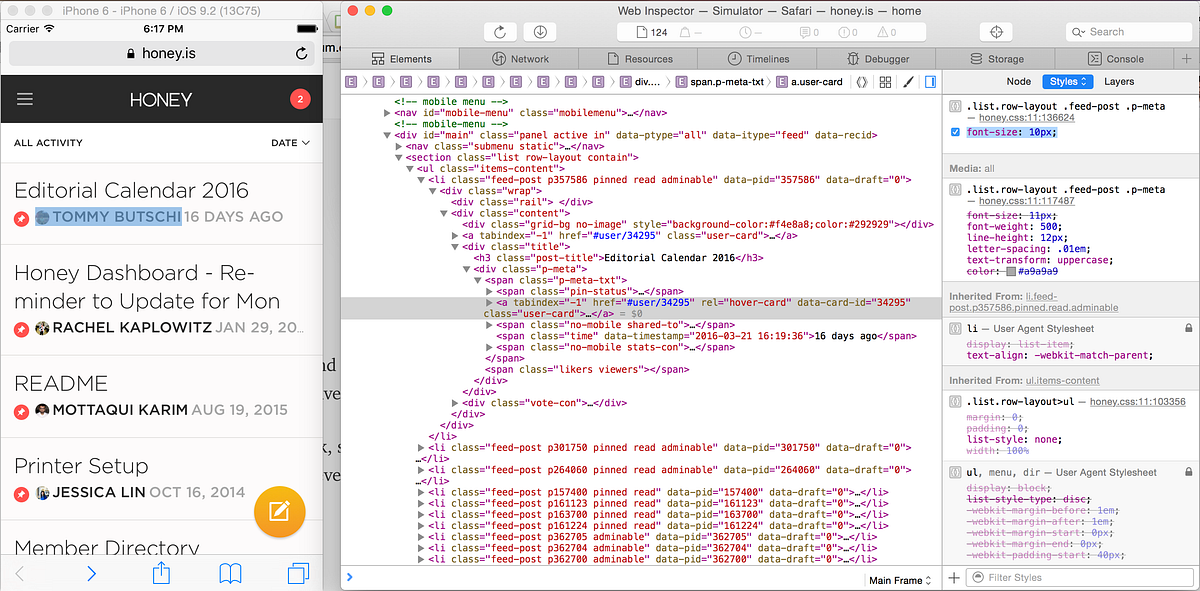Click the resource count 124 indicator
The image size is (1200, 591).
coord(651,32)
